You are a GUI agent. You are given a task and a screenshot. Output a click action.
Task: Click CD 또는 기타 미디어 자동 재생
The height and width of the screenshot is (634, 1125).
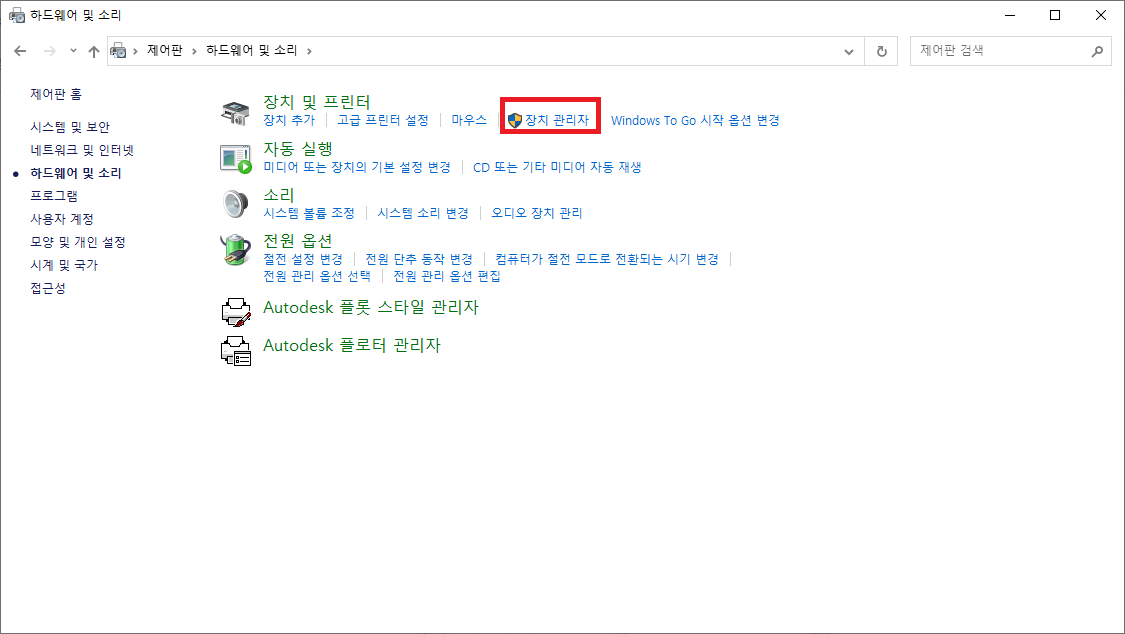[557, 166]
